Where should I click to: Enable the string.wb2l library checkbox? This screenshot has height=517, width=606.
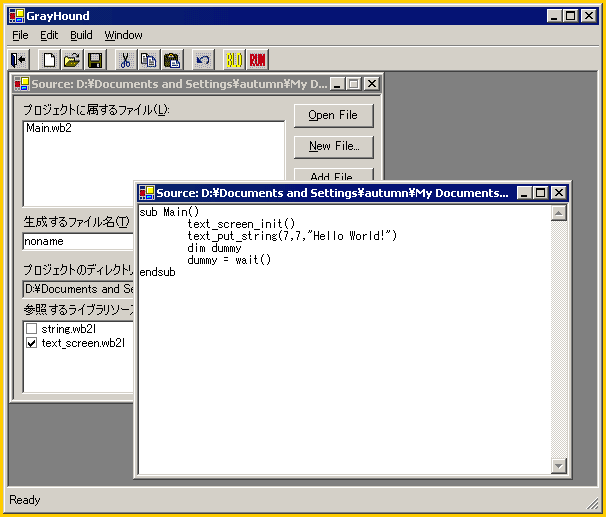pyautogui.click(x=32, y=329)
